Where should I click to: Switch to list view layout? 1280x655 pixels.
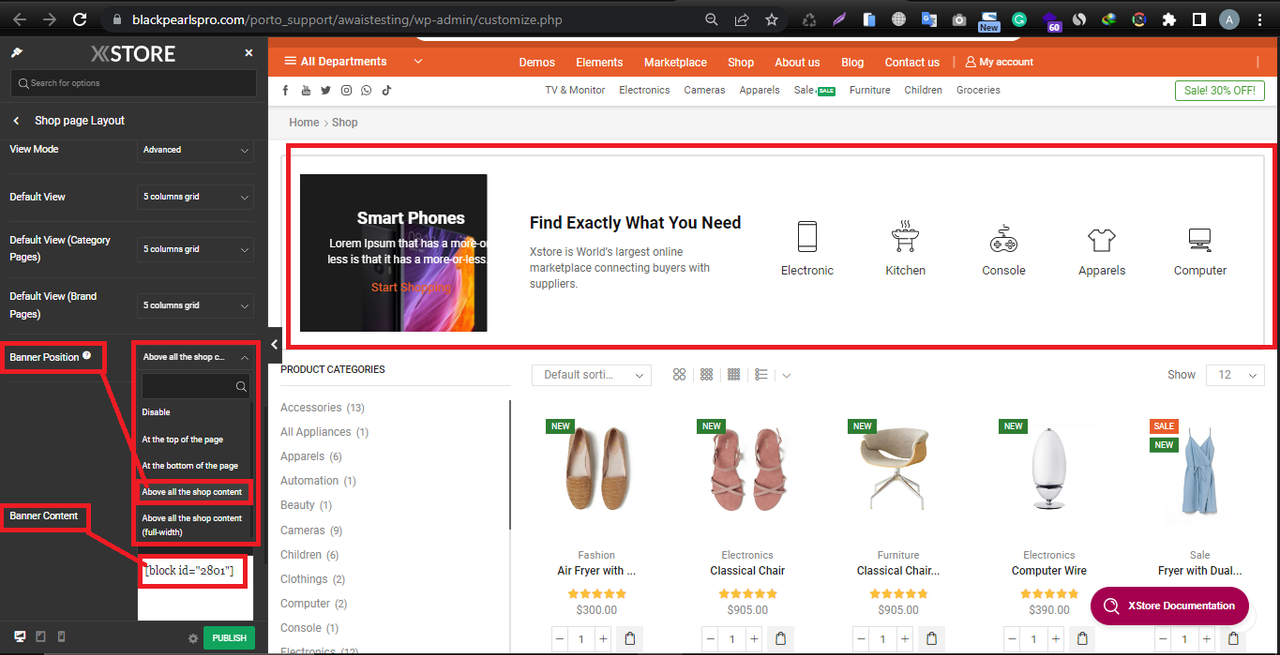(x=761, y=374)
